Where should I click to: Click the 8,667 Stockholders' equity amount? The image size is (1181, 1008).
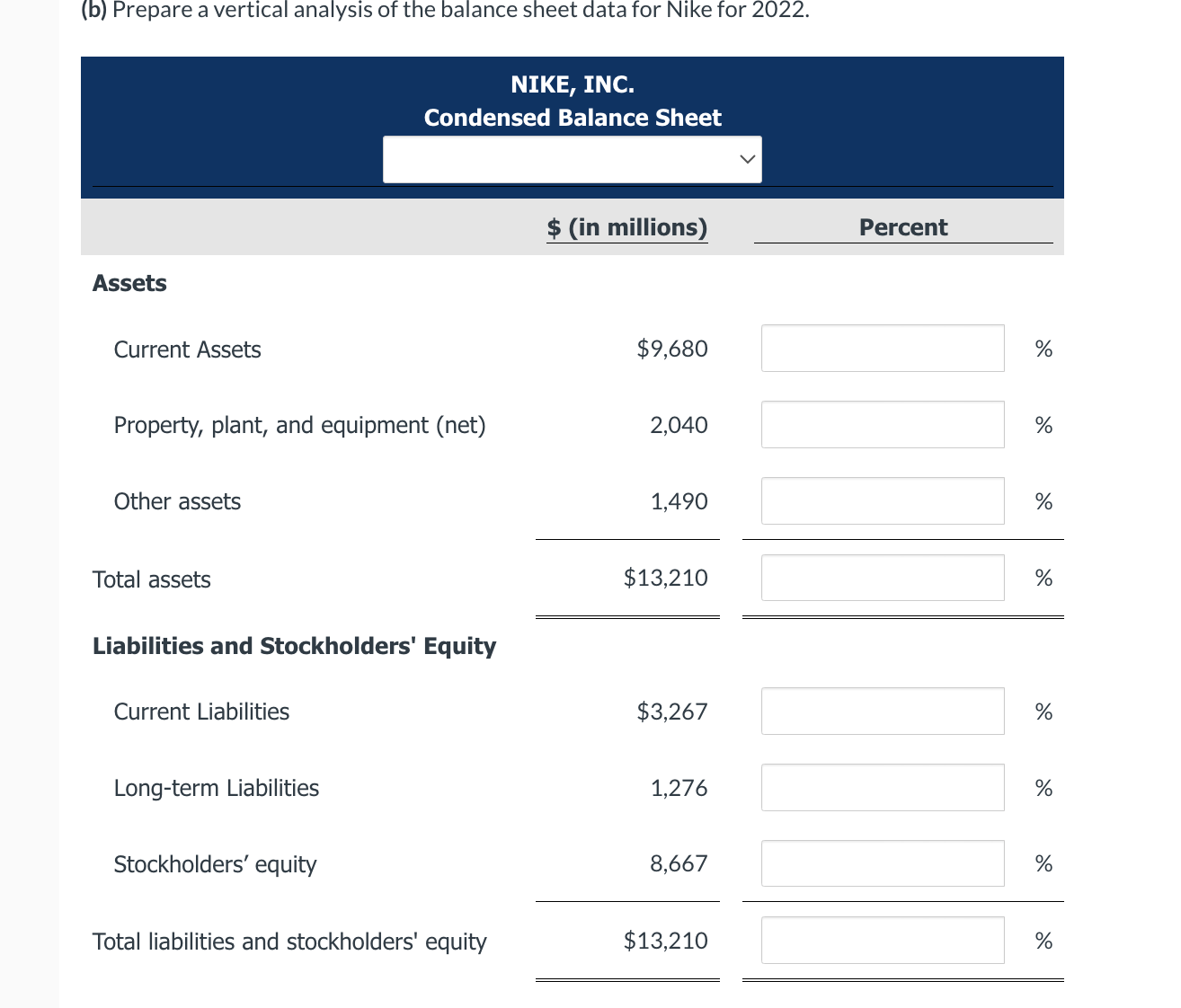(679, 863)
